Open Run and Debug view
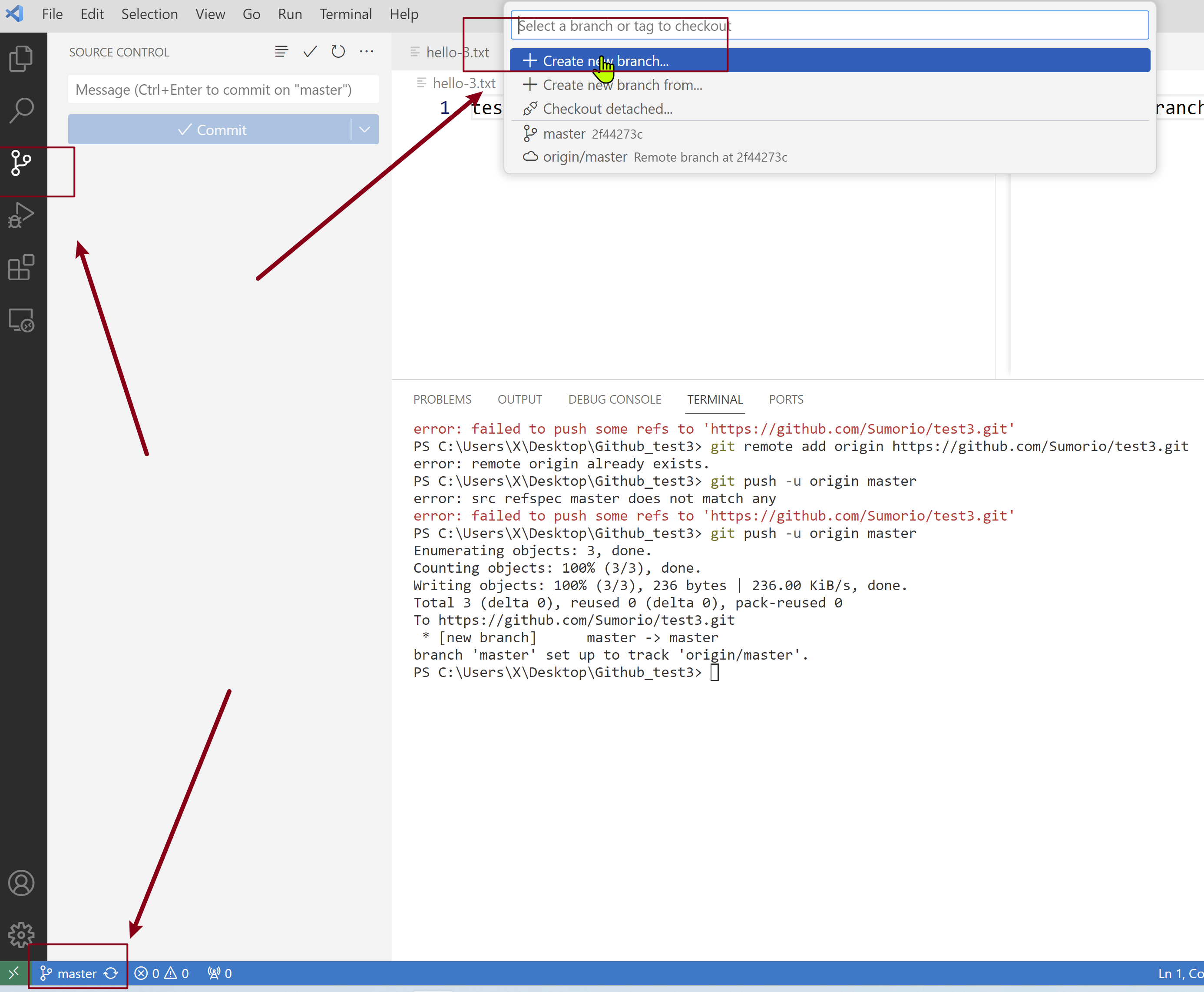The image size is (1204, 992). 21,216
